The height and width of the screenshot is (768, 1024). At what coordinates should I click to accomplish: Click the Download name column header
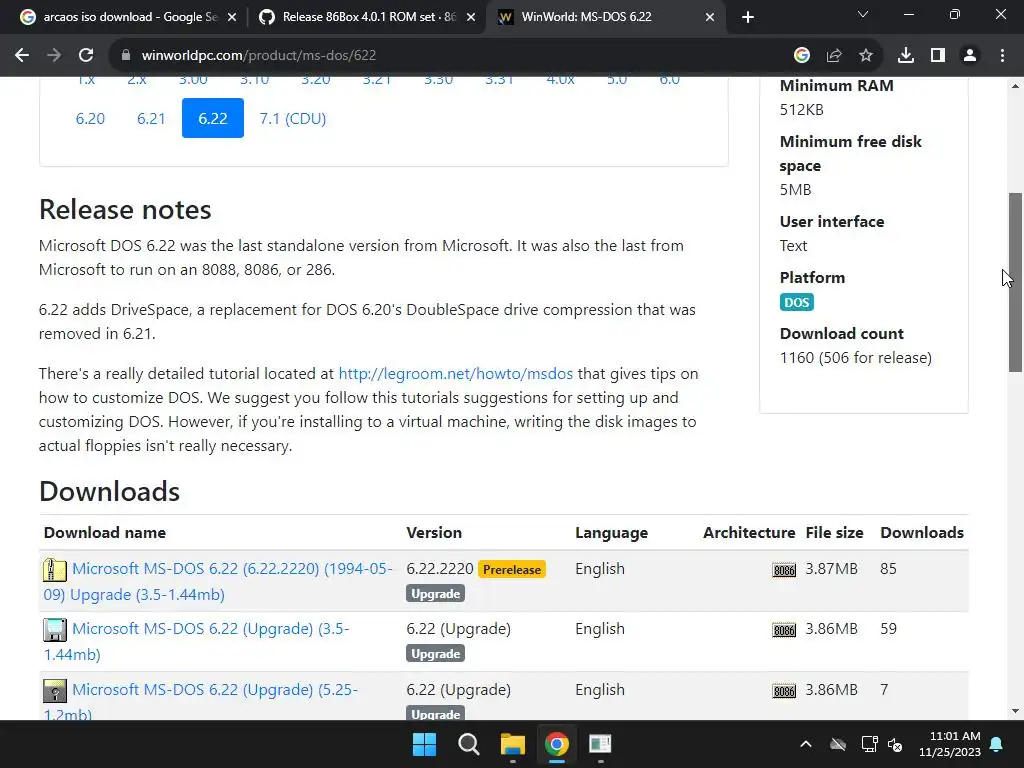tap(104, 533)
